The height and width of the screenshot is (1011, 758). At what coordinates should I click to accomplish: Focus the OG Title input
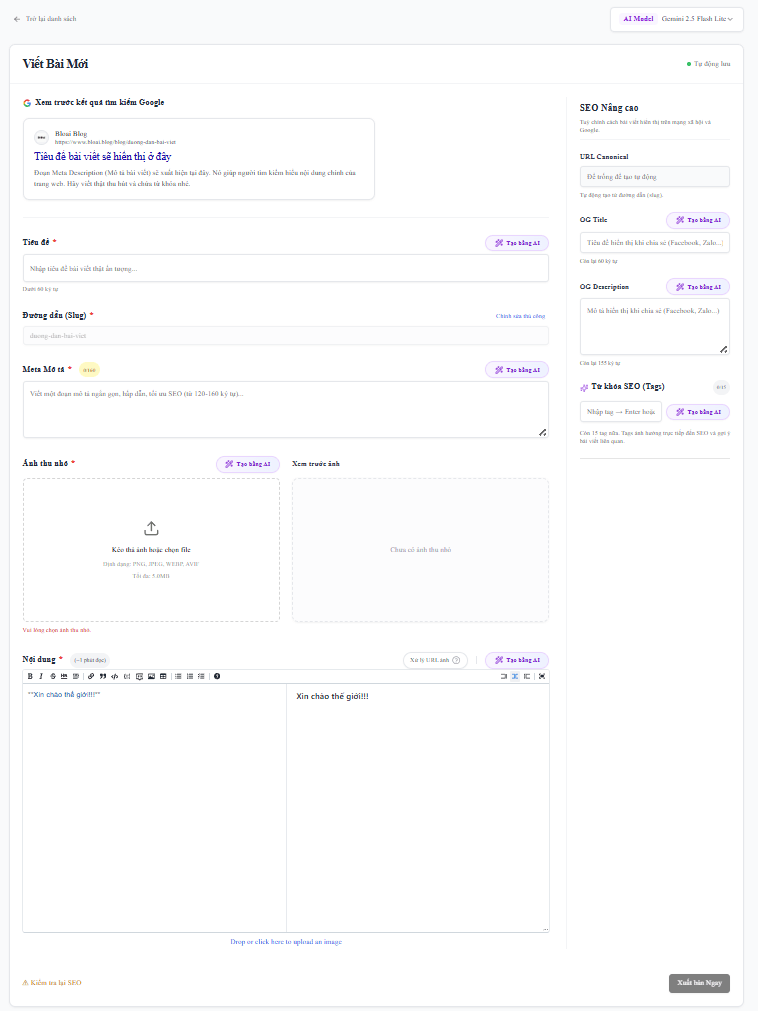pos(655,243)
